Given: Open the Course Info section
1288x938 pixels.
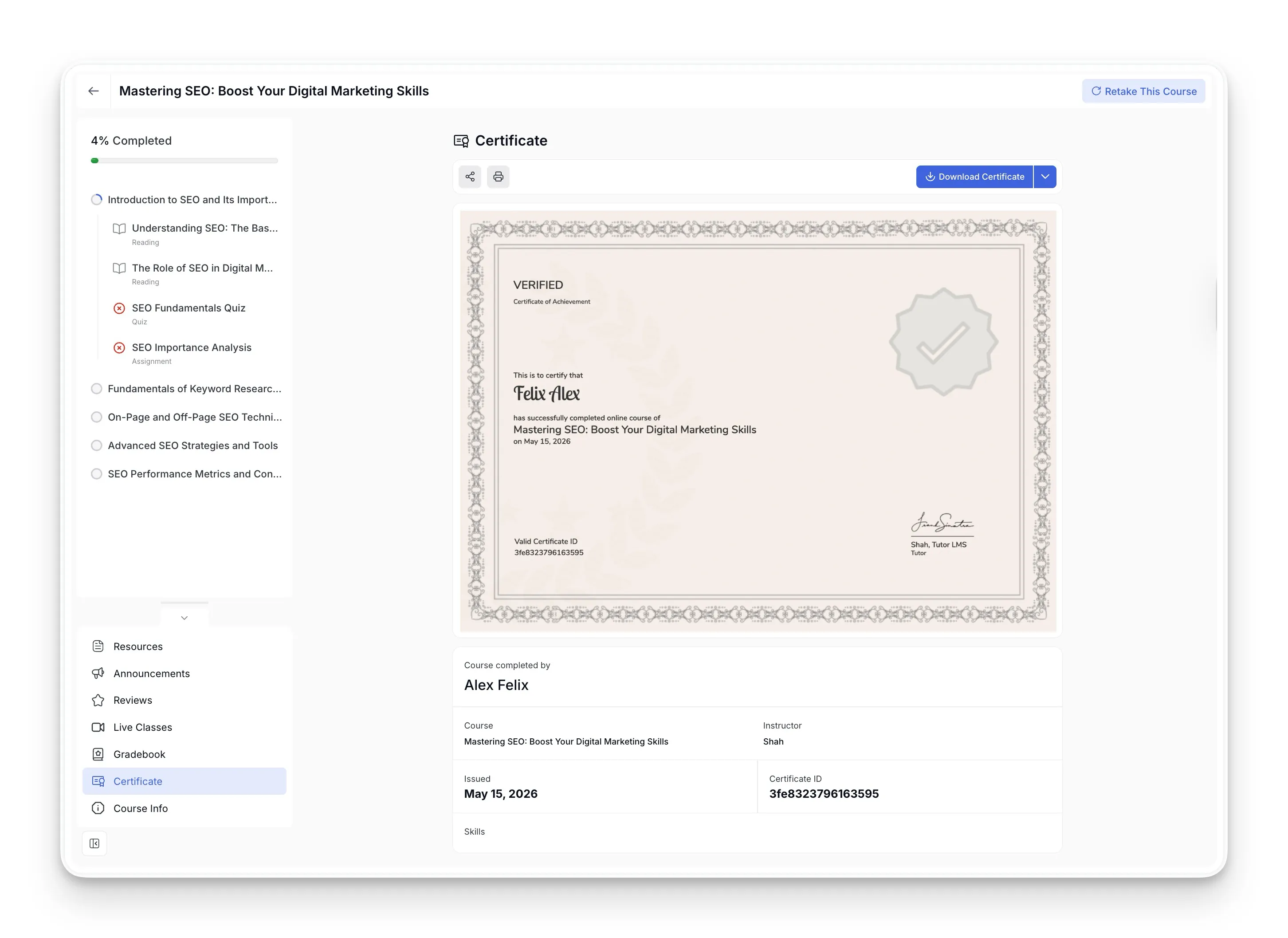Looking at the screenshot, I should (184, 808).
